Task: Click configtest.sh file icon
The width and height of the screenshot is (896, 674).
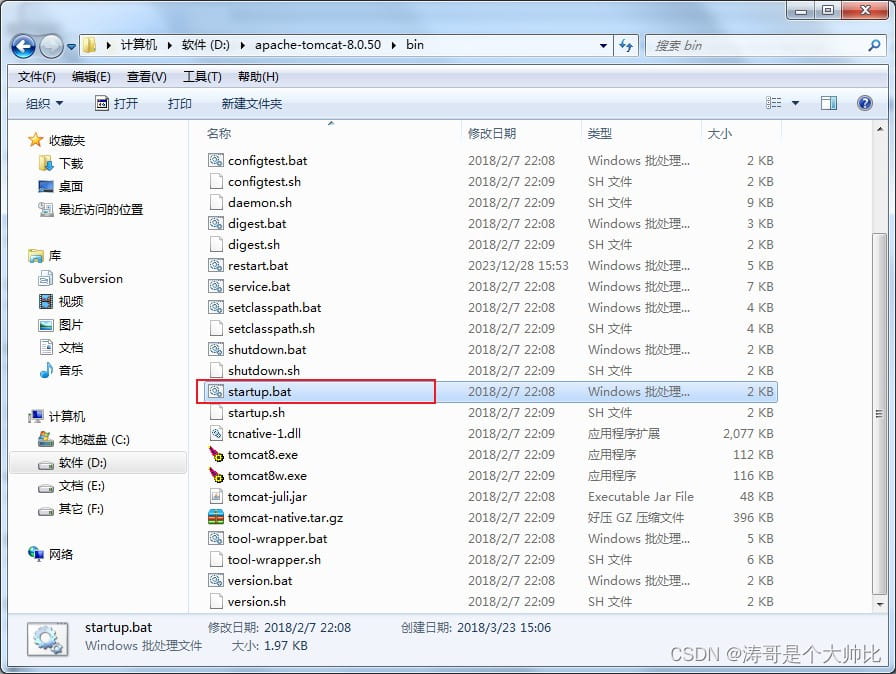Action: [215, 182]
